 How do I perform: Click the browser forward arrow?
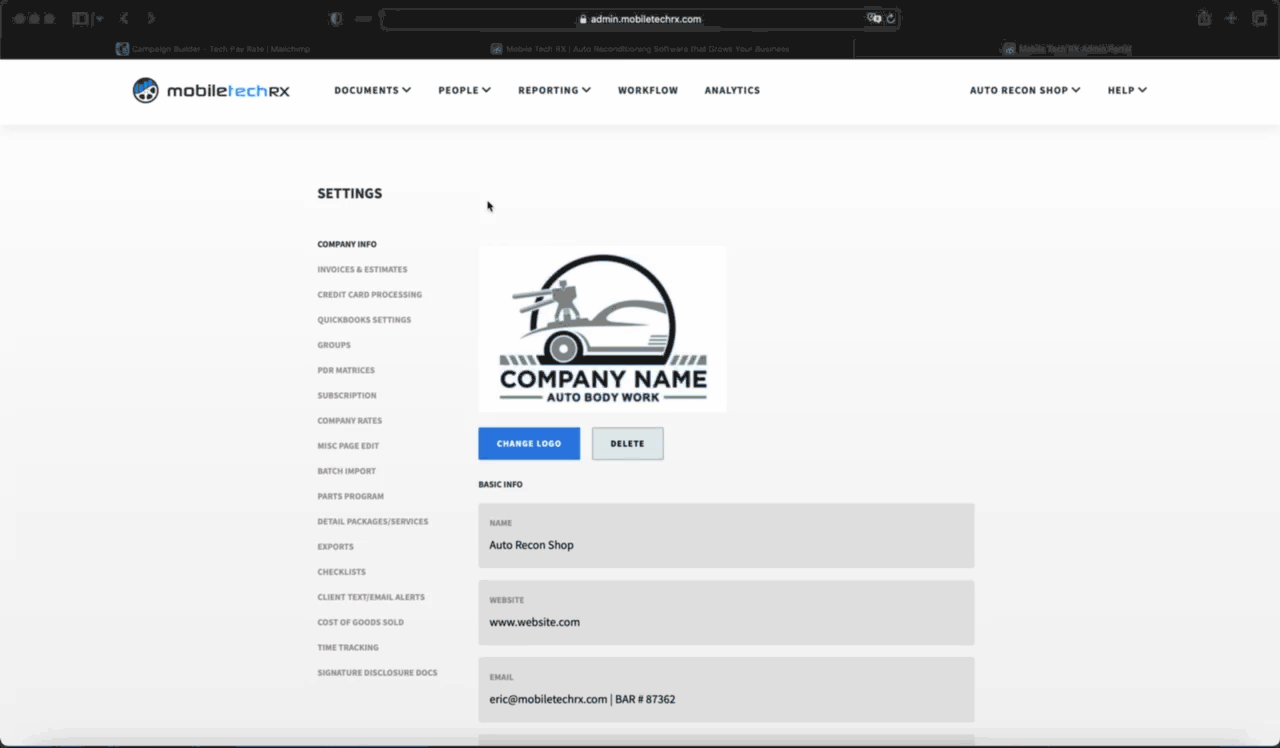click(x=151, y=19)
